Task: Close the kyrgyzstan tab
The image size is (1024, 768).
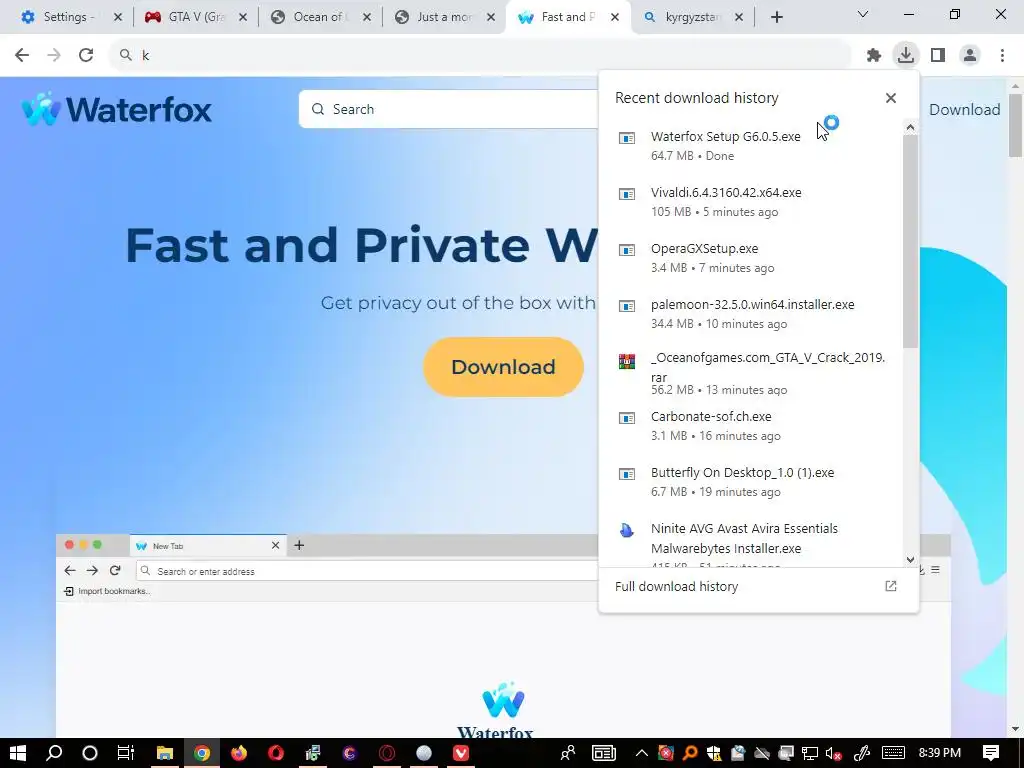Action: [739, 17]
